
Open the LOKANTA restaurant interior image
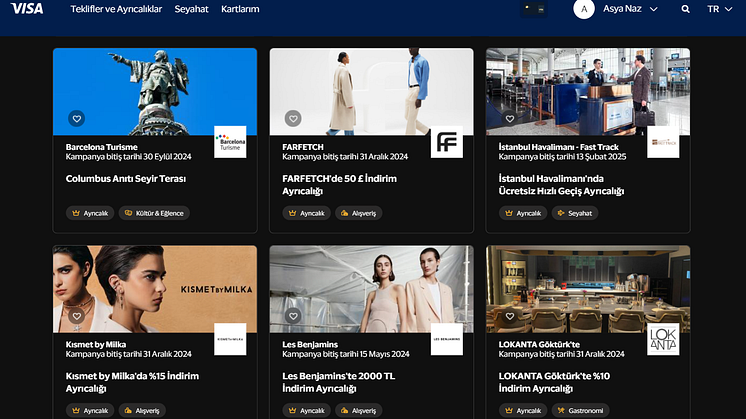click(x=588, y=289)
